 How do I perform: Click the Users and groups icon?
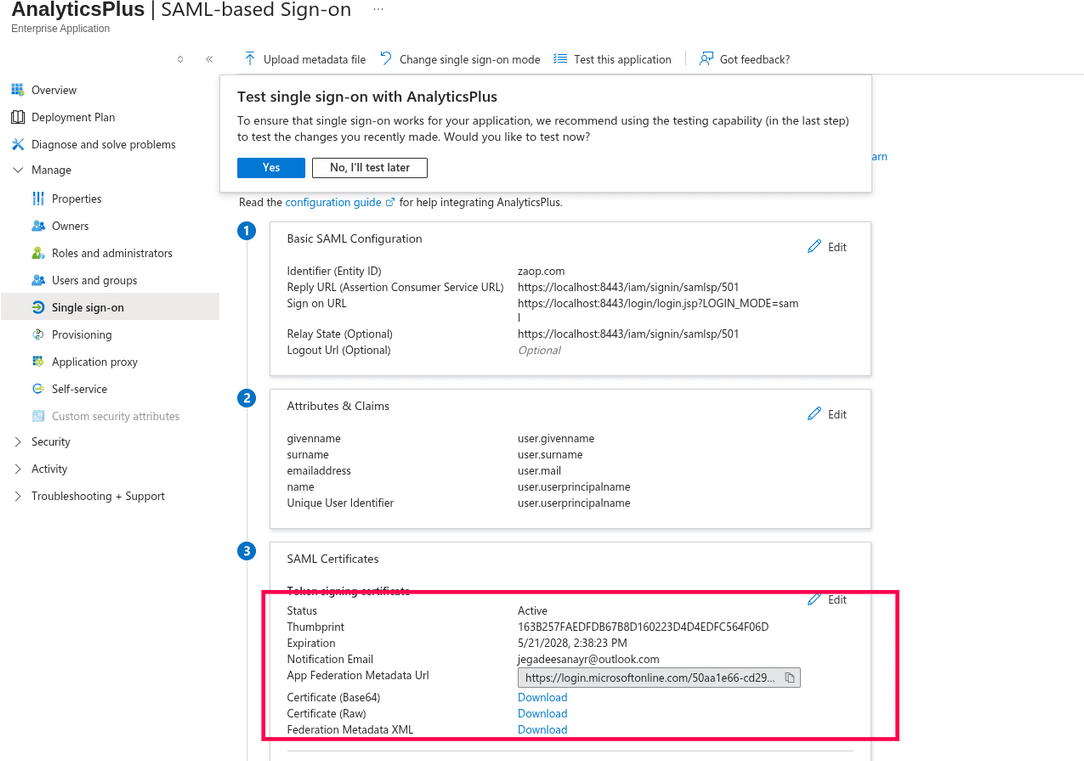tap(38, 280)
